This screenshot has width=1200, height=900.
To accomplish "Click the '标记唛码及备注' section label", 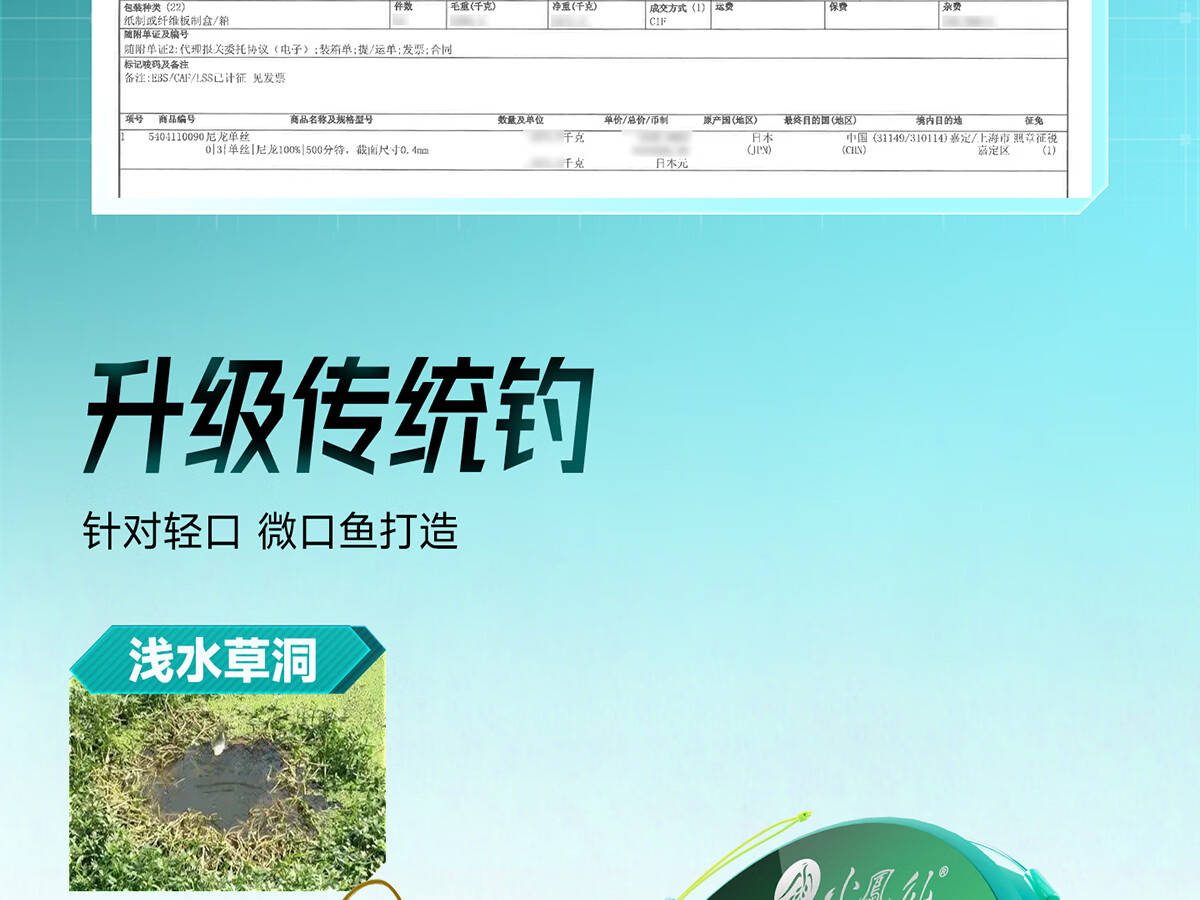I will click(155, 64).
